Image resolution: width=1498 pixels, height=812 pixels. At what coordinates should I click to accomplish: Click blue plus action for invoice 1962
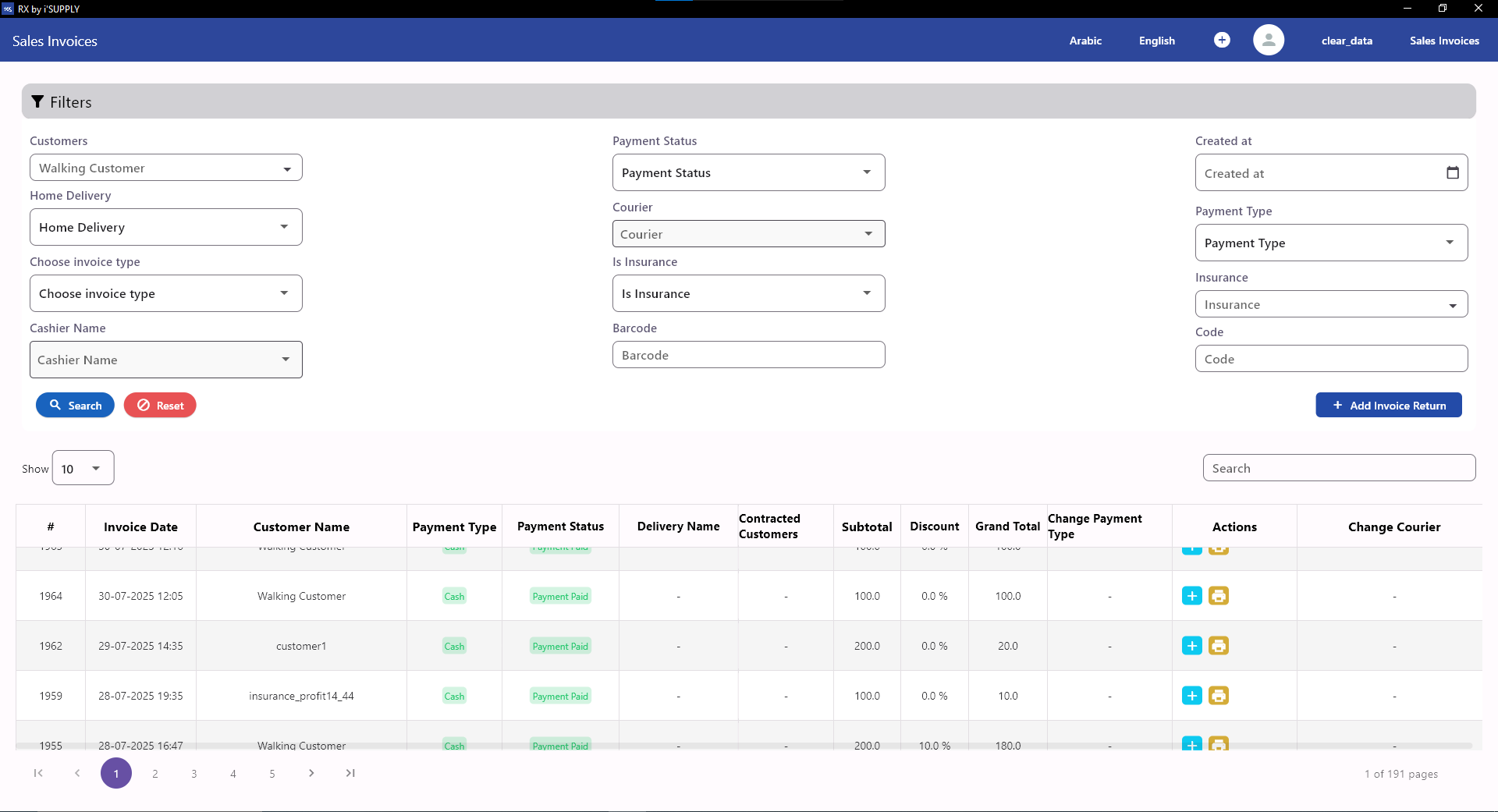1192,646
